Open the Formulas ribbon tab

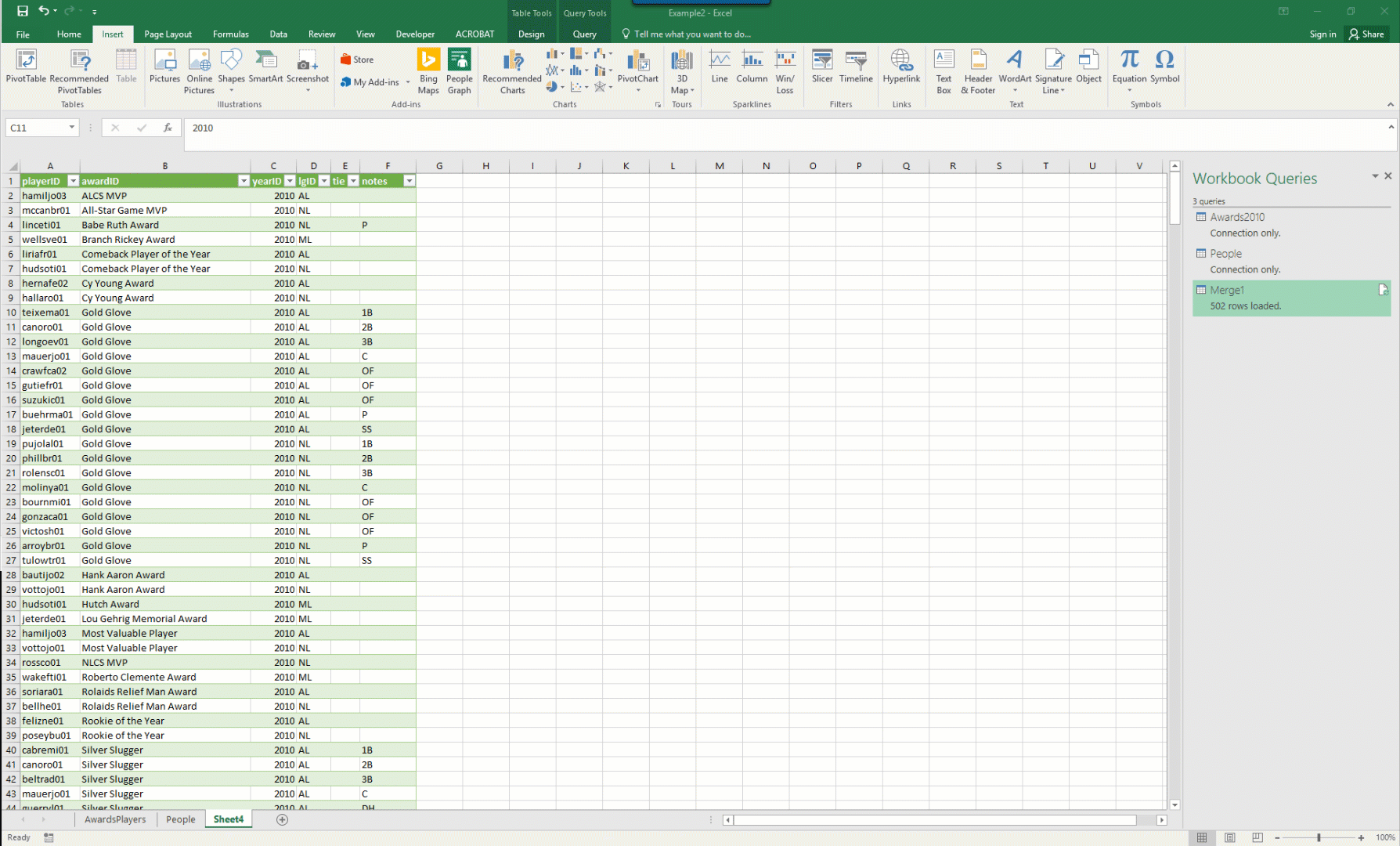click(x=230, y=34)
